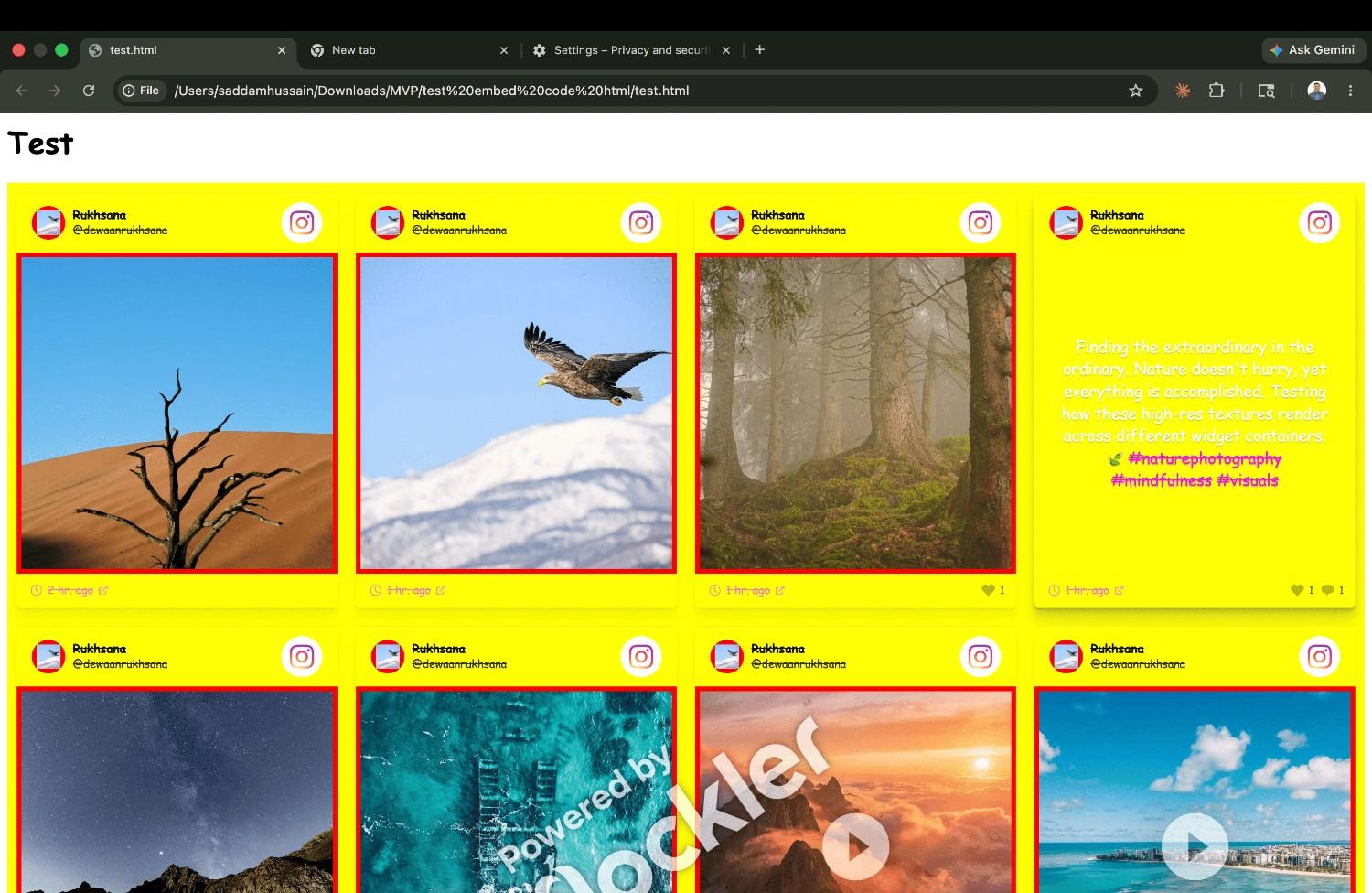
Task: Click Instagram icon on foggy forest card
Action: tap(981, 222)
